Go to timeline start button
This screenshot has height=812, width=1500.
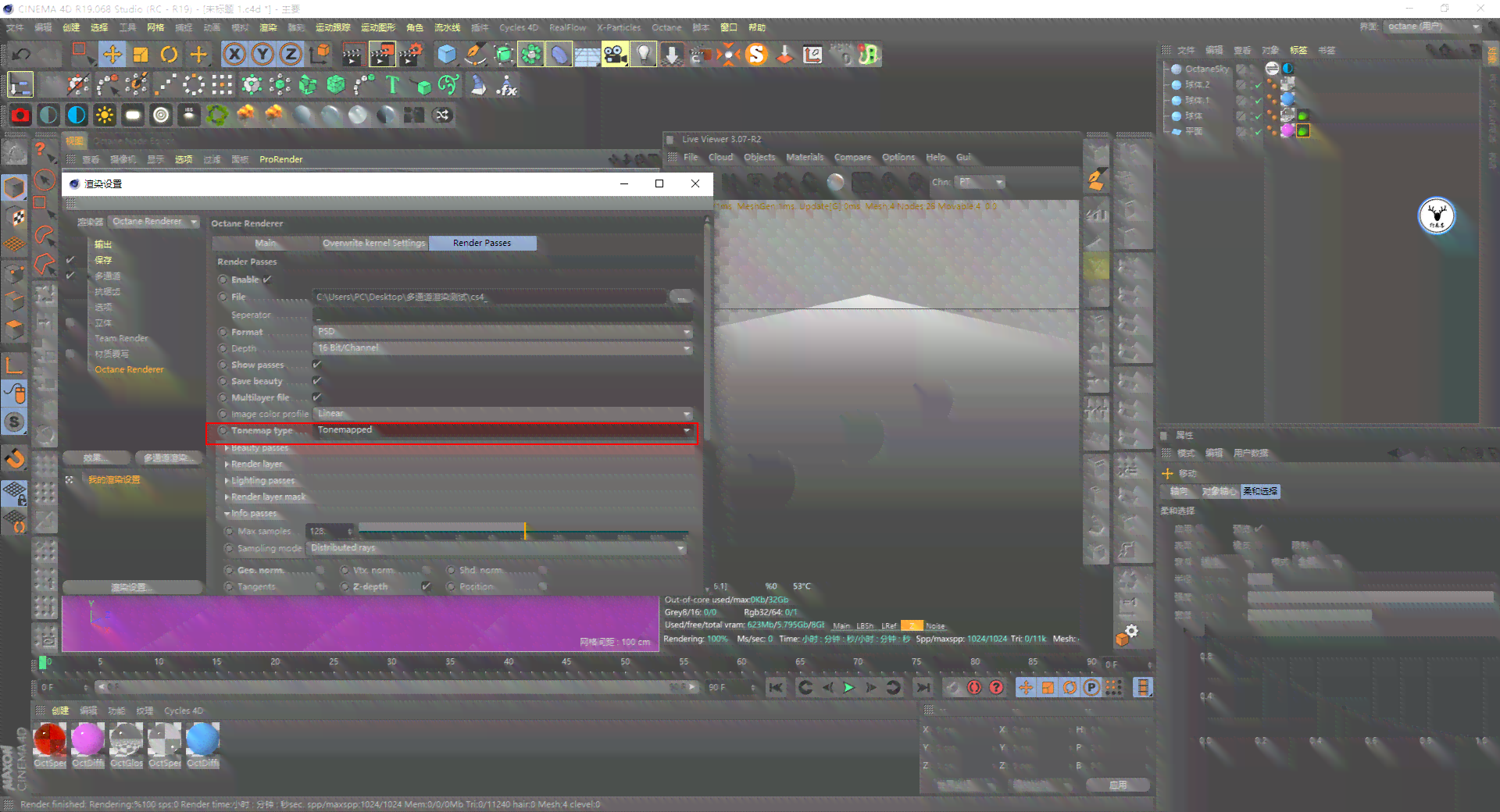click(x=776, y=688)
